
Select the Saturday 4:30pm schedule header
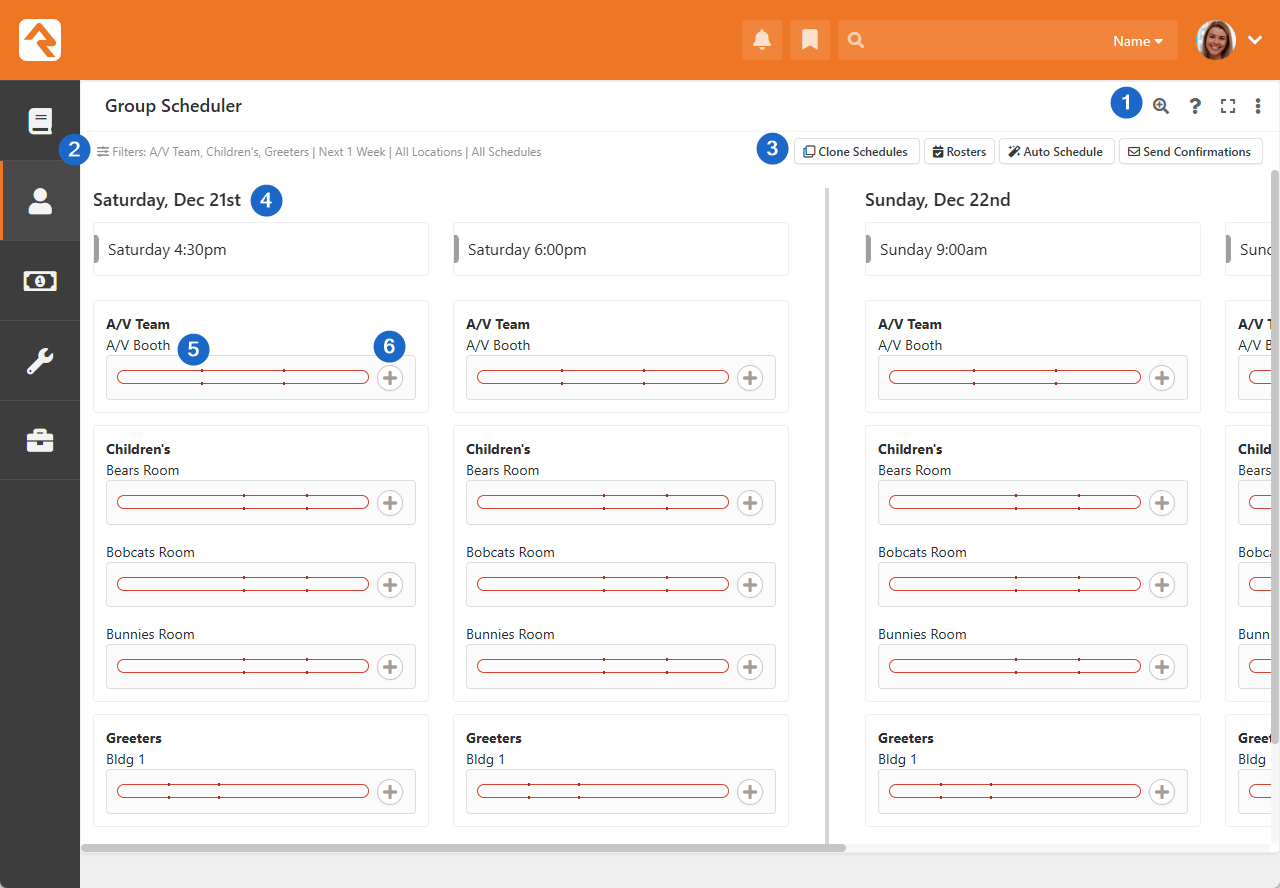tap(261, 249)
